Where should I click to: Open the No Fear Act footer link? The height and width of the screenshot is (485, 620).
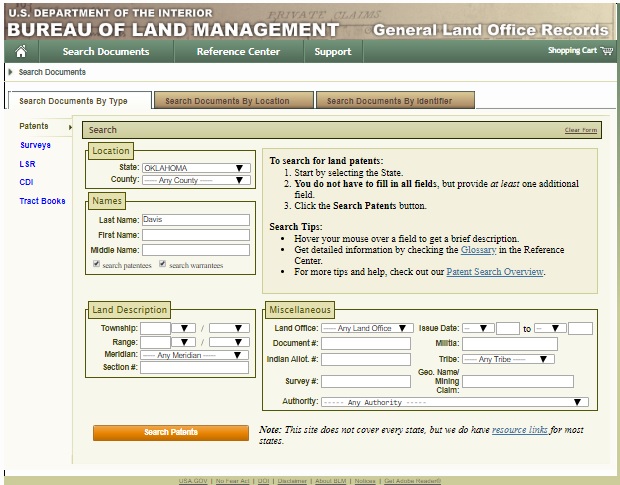[232, 481]
